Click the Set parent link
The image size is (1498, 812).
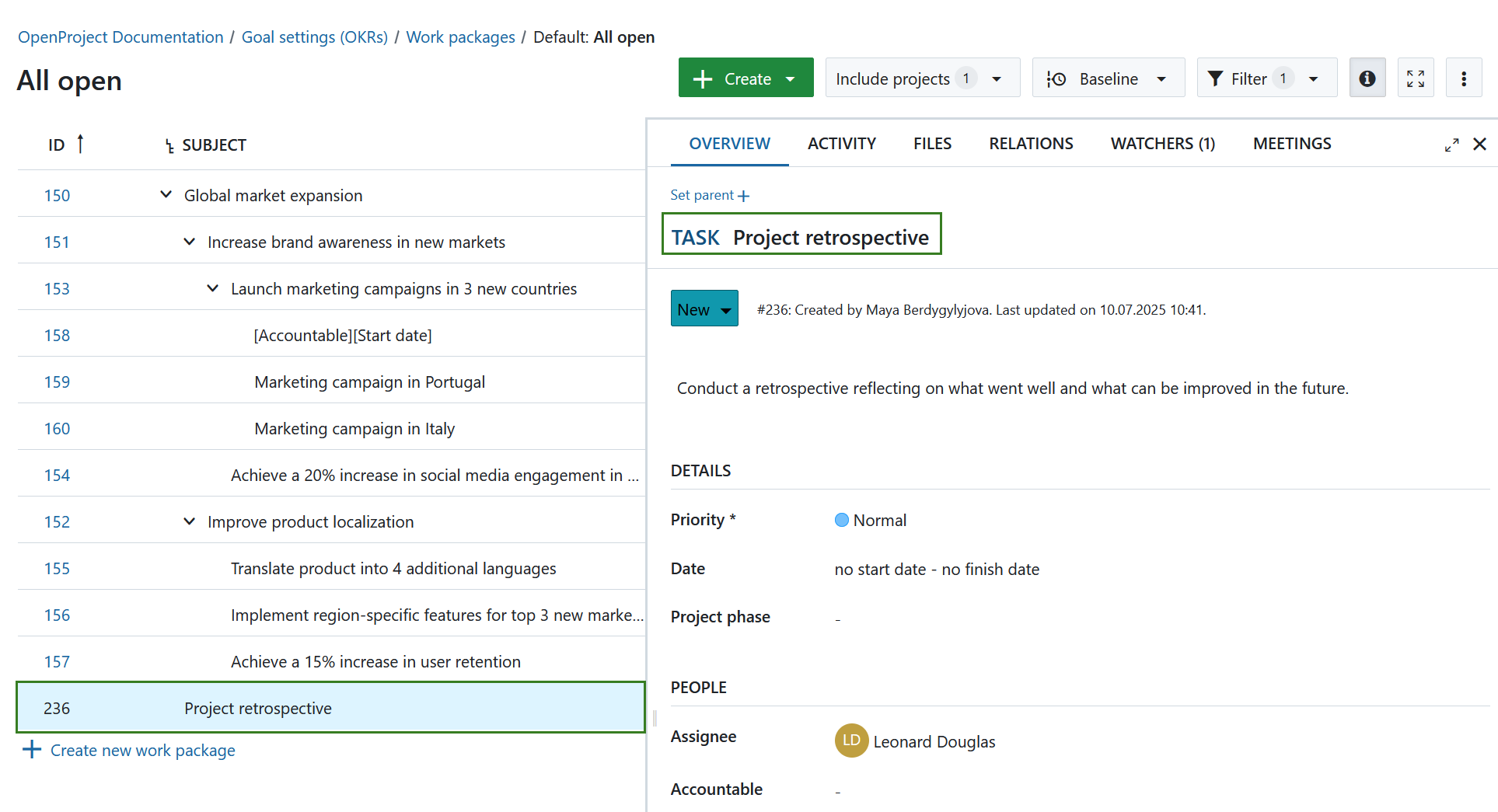pos(708,195)
